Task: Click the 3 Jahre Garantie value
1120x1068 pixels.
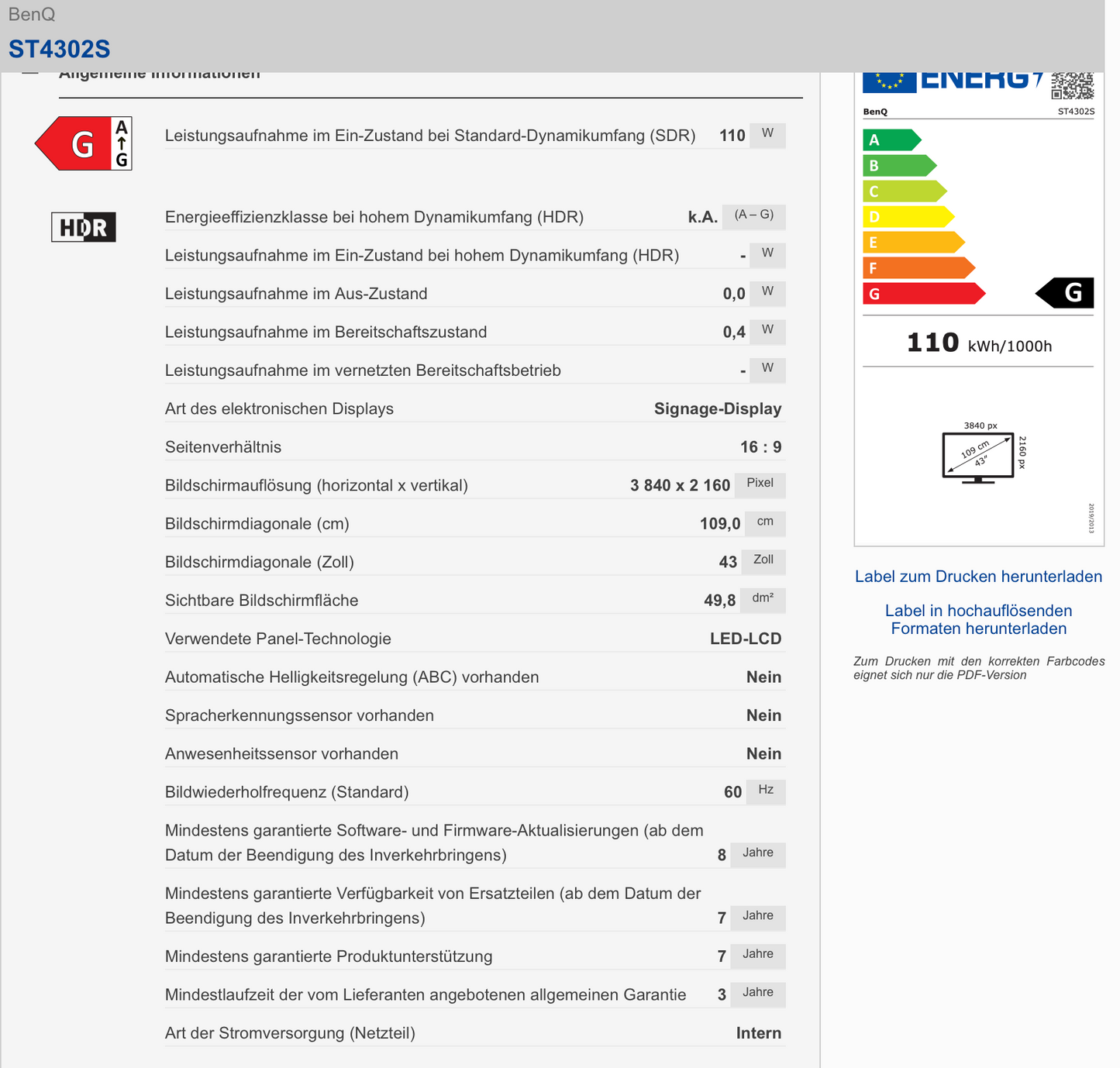Action: pos(722,995)
